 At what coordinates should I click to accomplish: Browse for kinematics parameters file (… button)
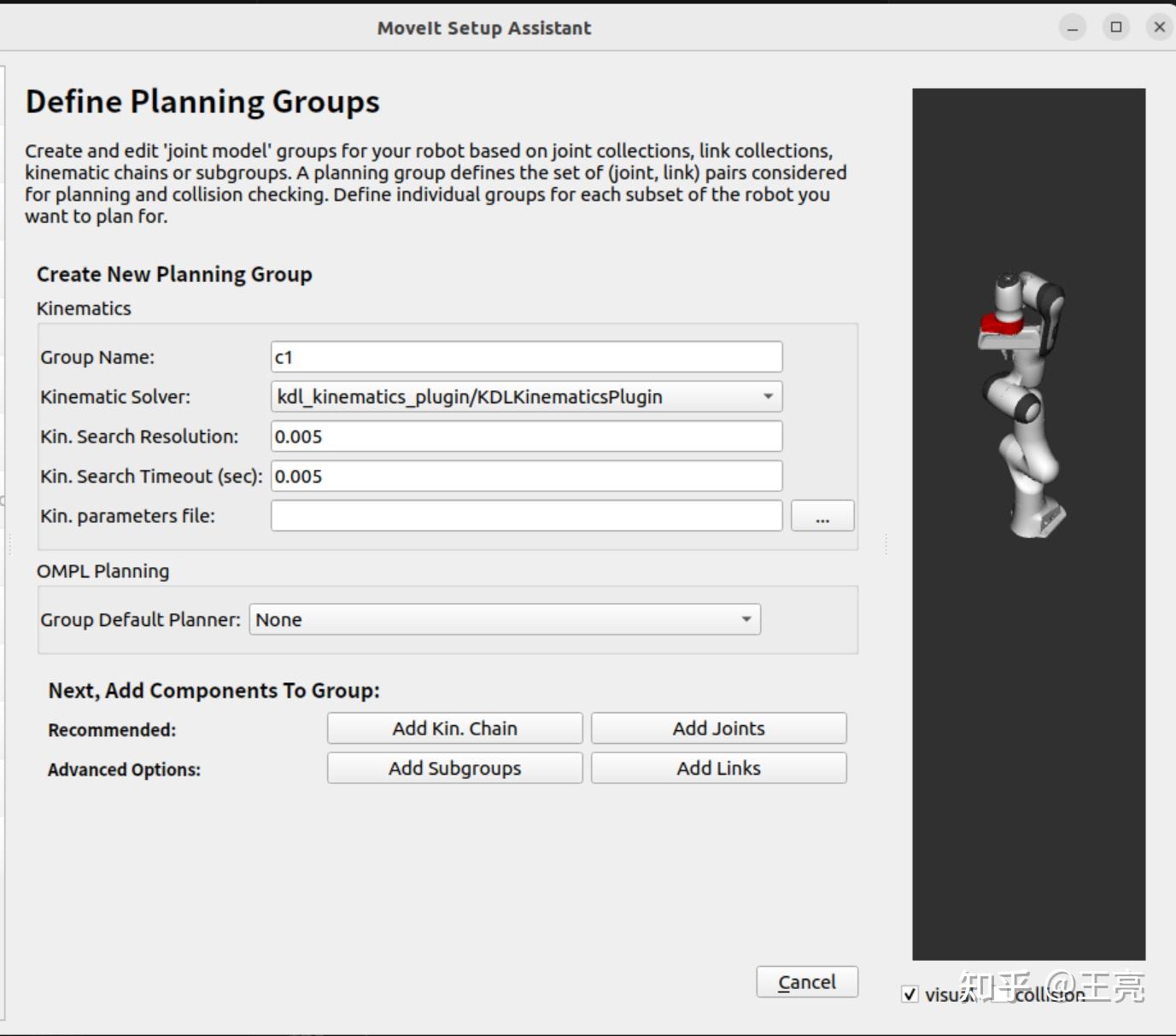[822, 516]
